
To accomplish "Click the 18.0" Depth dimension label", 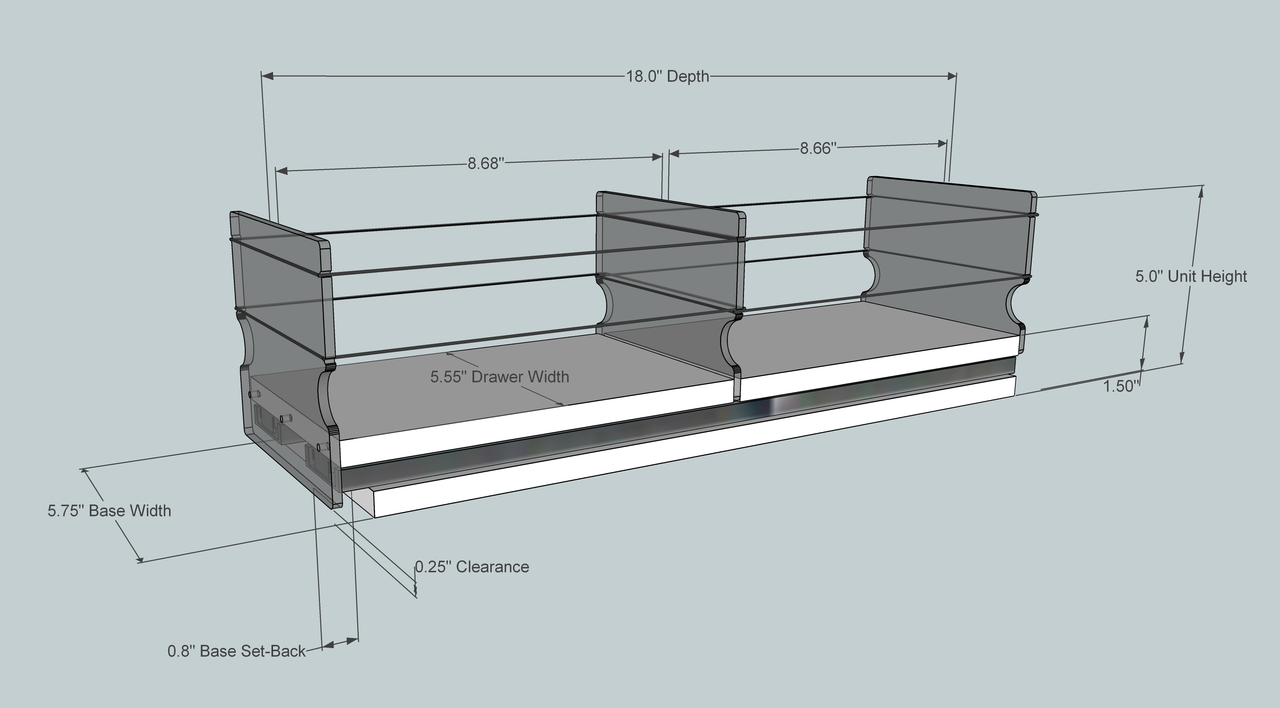I will [668, 77].
